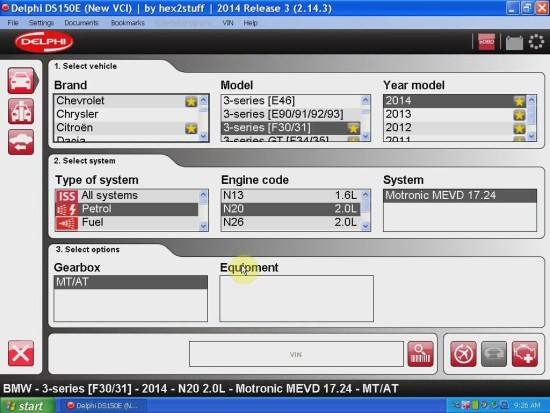Select year model 2012

click(x=455, y=127)
